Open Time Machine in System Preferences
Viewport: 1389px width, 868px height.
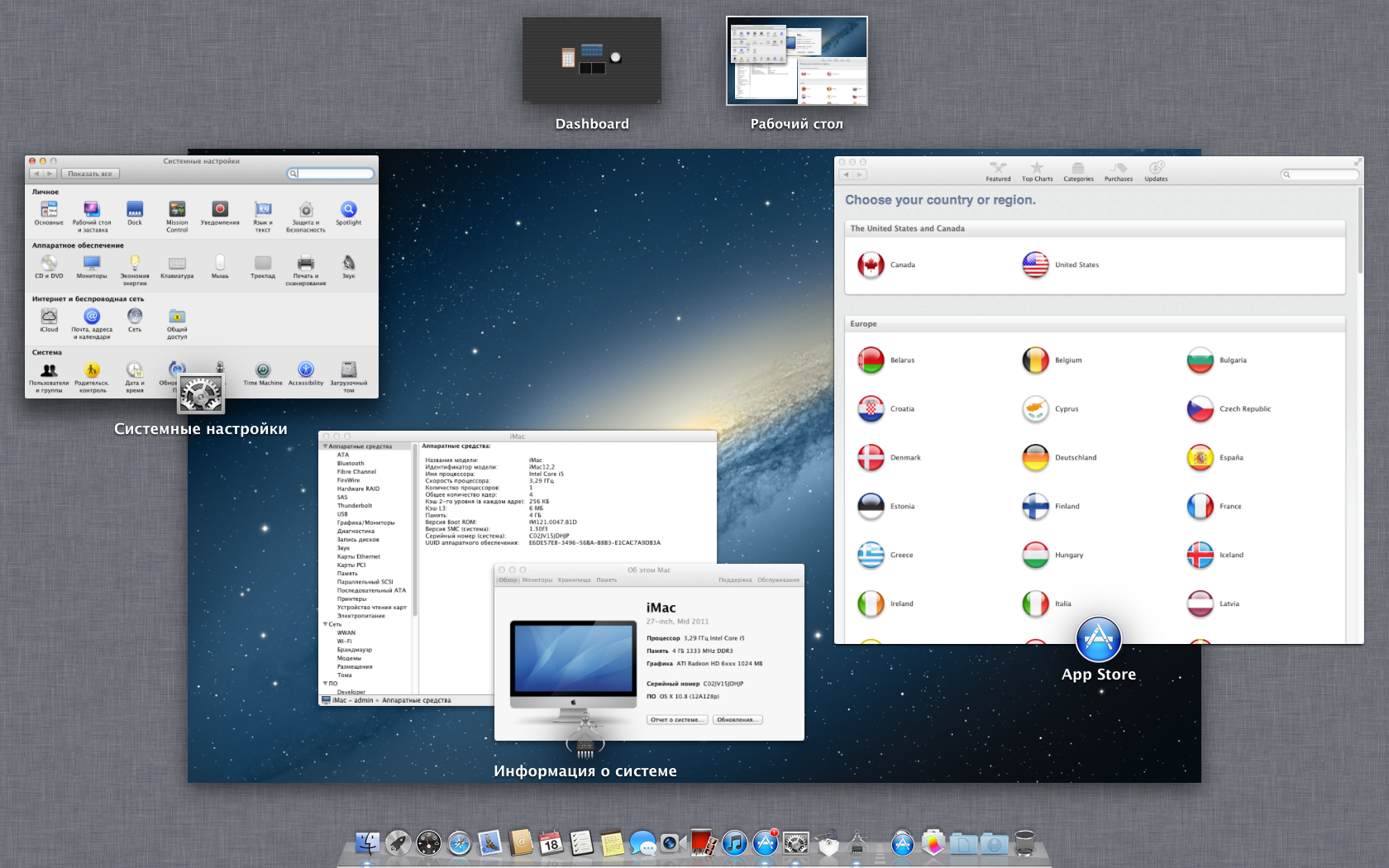coord(263,374)
